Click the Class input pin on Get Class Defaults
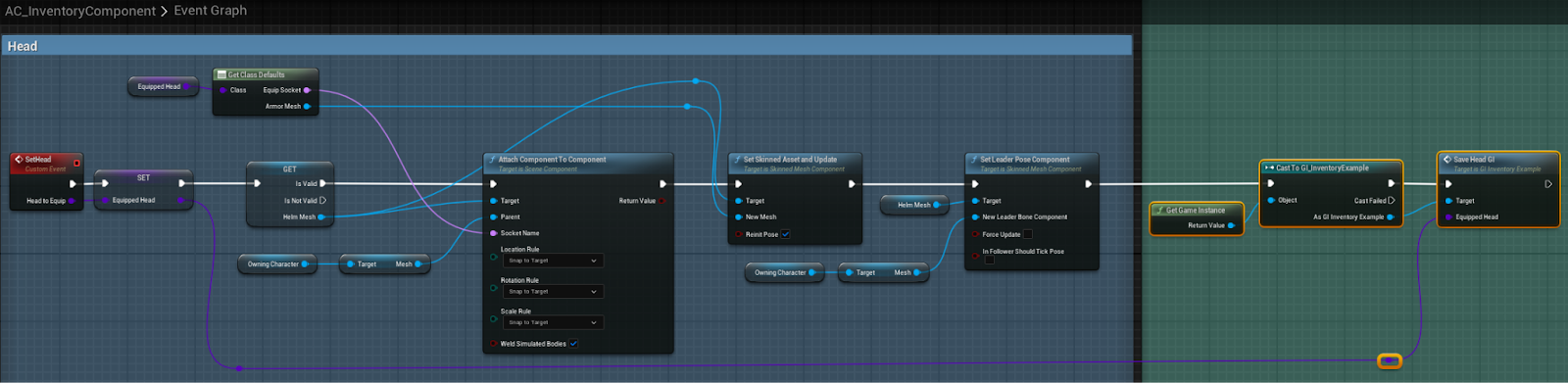Image resolution: width=1568 pixels, height=383 pixels. click(x=223, y=90)
